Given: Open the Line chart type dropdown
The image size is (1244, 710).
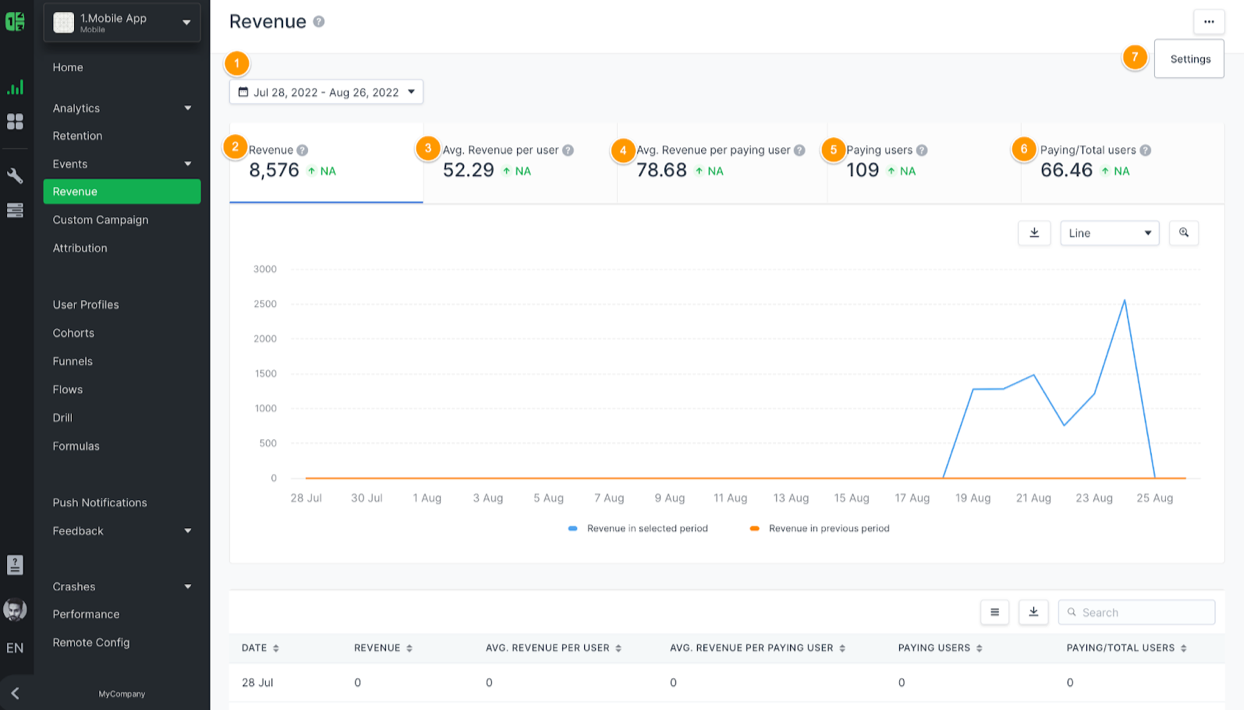Looking at the screenshot, I should click(x=1108, y=232).
